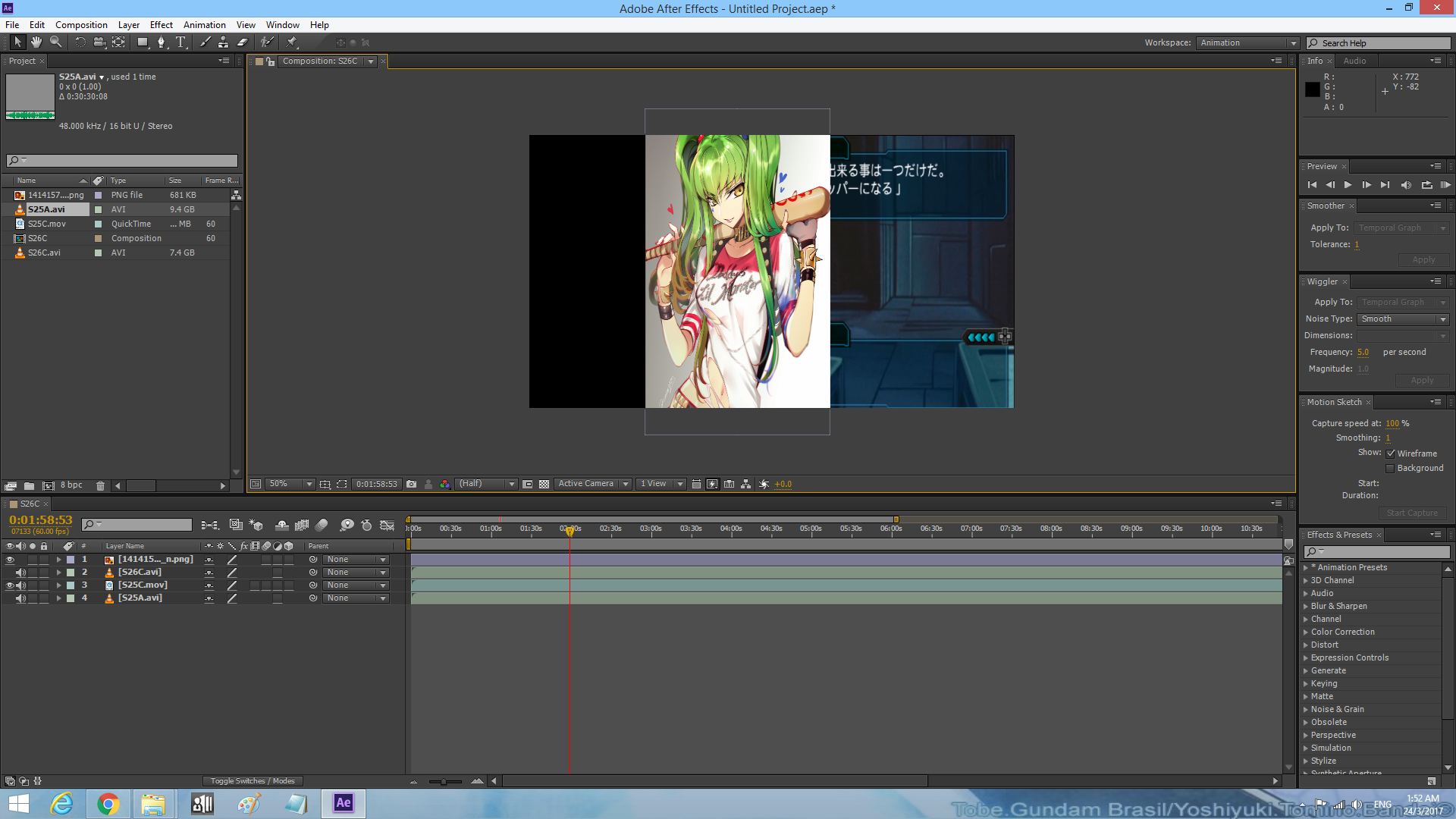Screen dimensions: 1456x819
Task: Switch to the Audio tab
Action: [x=1354, y=61]
